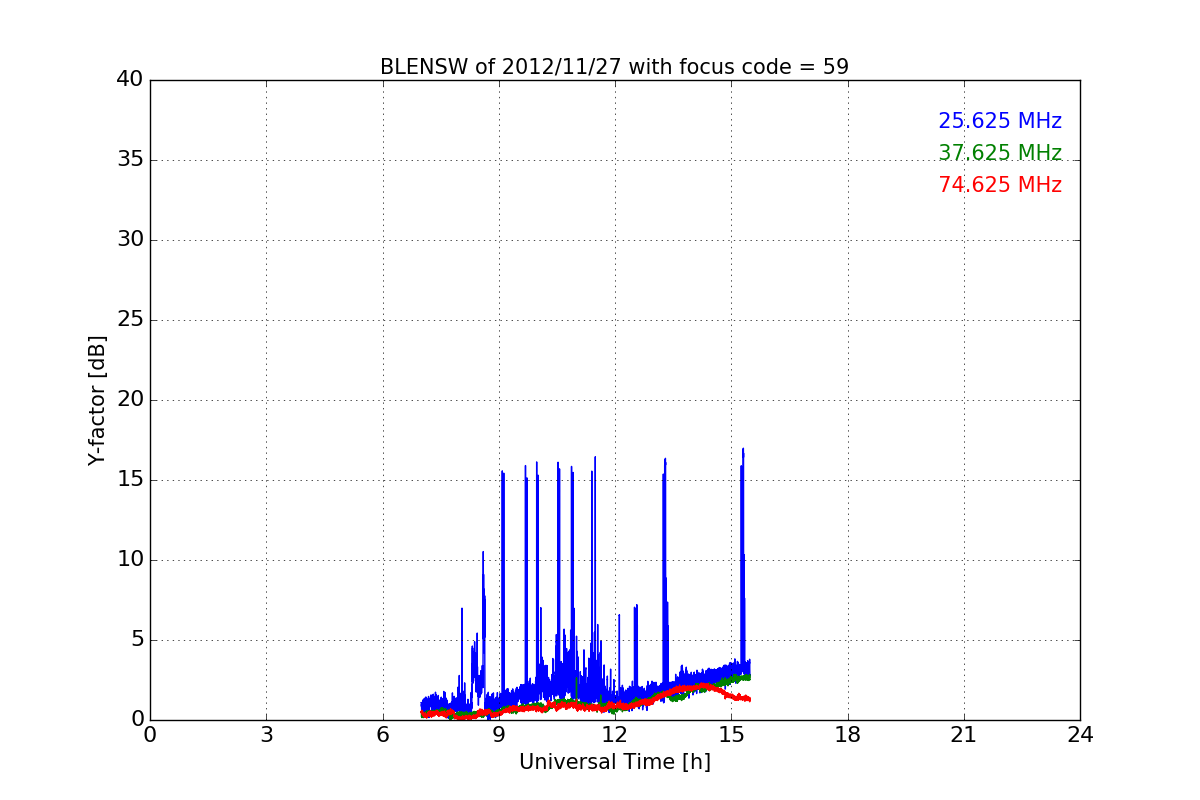Click y-axis tick label 30
Image resolution: width=1200 pixels, height=800 pixels.
click(130, 240)
